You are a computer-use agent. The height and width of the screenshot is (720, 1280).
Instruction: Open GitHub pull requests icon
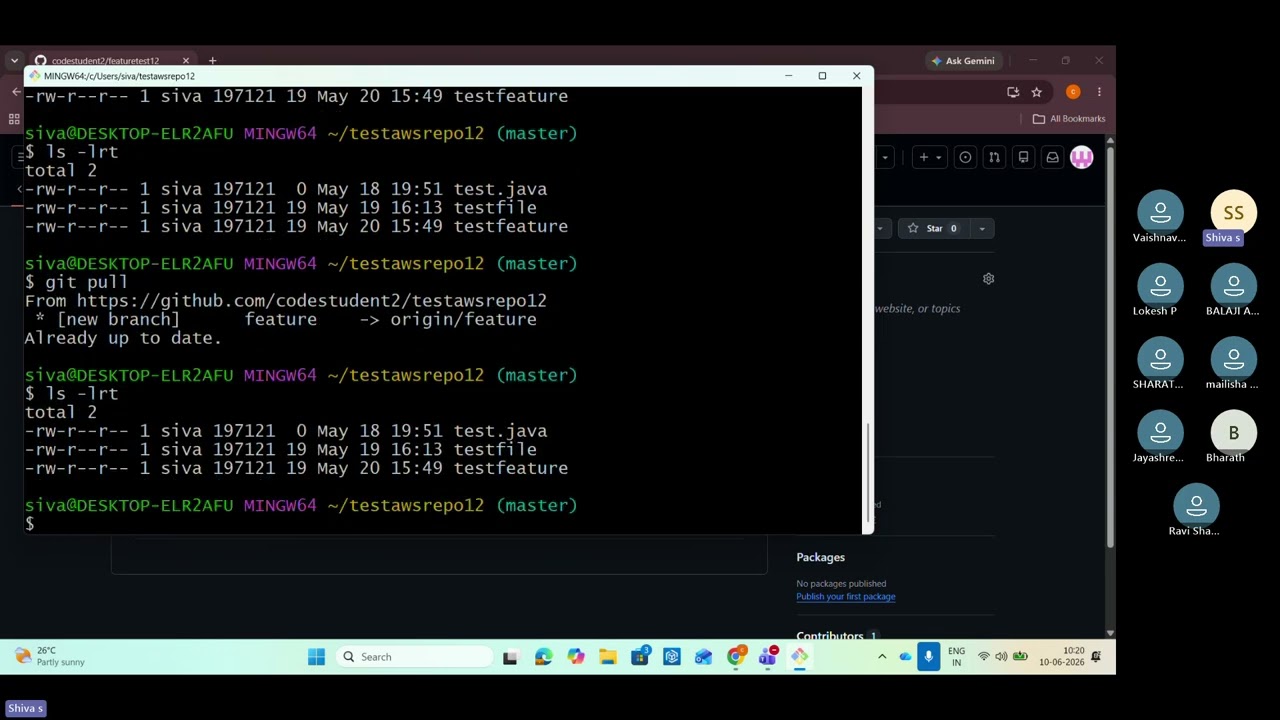click(x=994, y=157)
